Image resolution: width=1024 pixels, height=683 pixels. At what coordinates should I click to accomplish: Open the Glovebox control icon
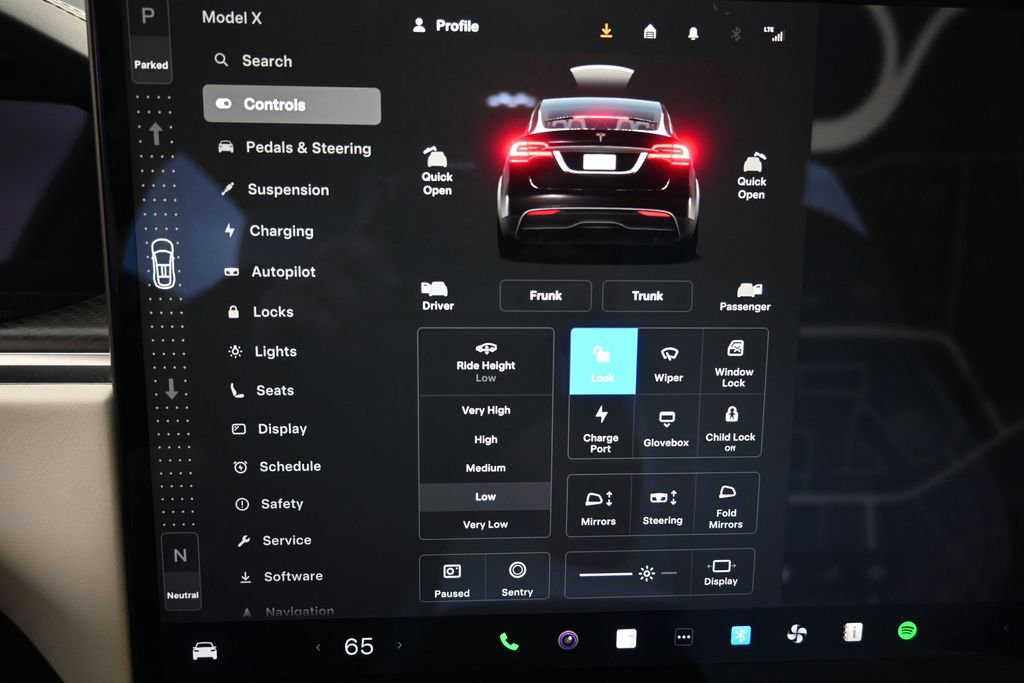[x=666, y=426]
